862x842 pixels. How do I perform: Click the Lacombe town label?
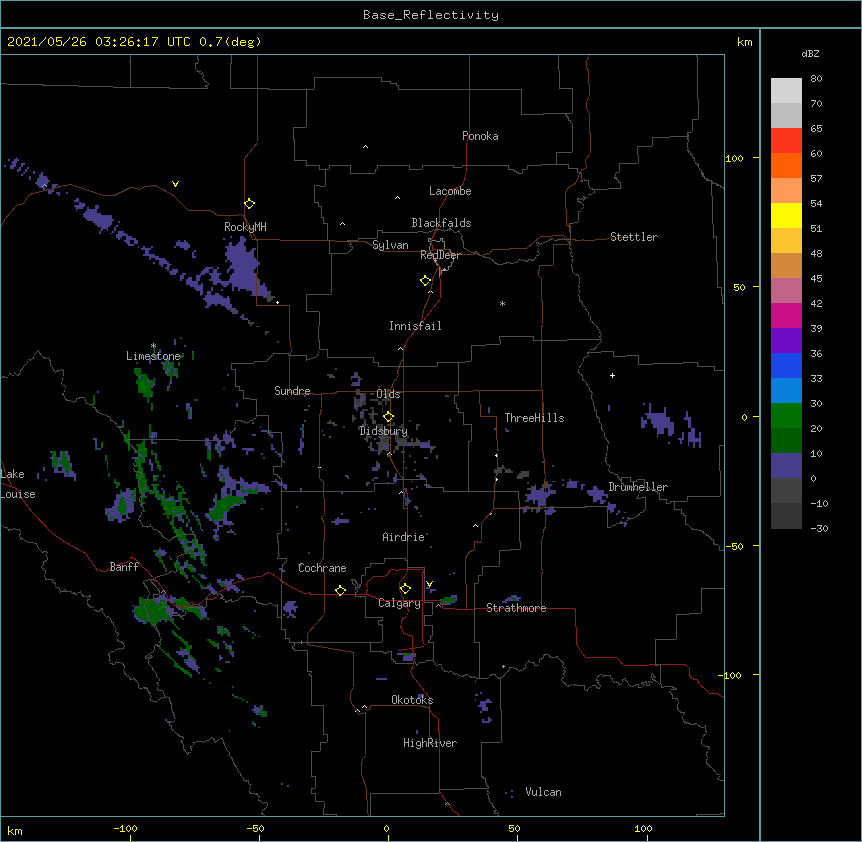(450, 191)
